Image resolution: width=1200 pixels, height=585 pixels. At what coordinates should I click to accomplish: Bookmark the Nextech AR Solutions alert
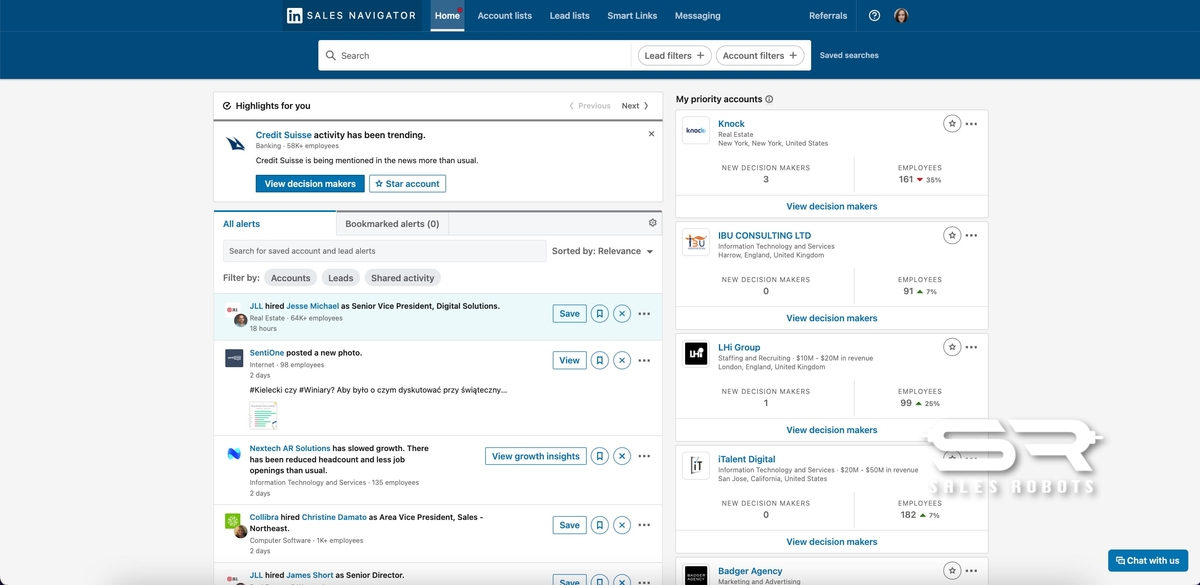coord(600,456)
